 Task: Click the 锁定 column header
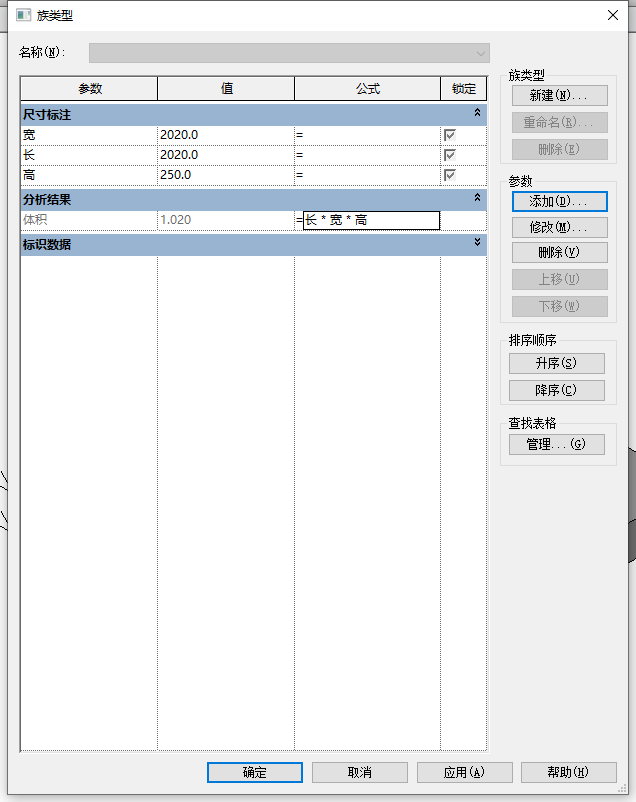pyautogui.click(x=464, y=89)
